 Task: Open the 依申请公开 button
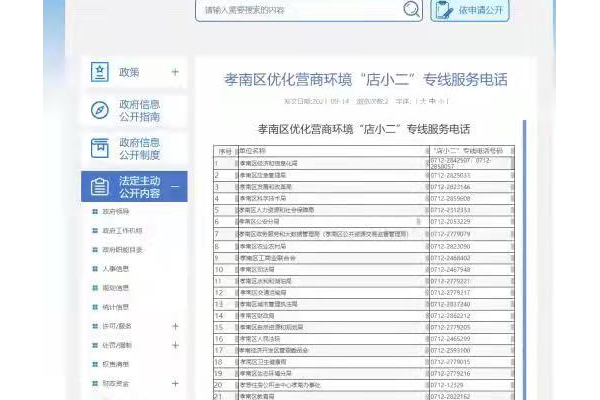pyautogui.click(x=470, y=10)
